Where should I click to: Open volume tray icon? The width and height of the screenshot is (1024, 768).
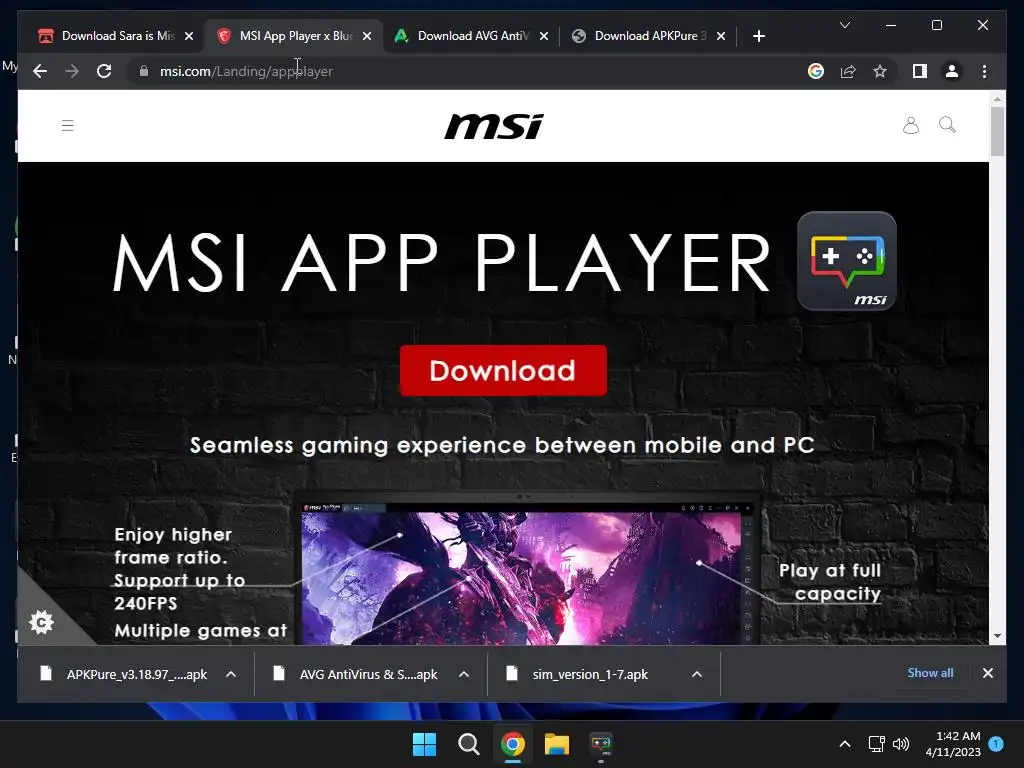[901, 744]
